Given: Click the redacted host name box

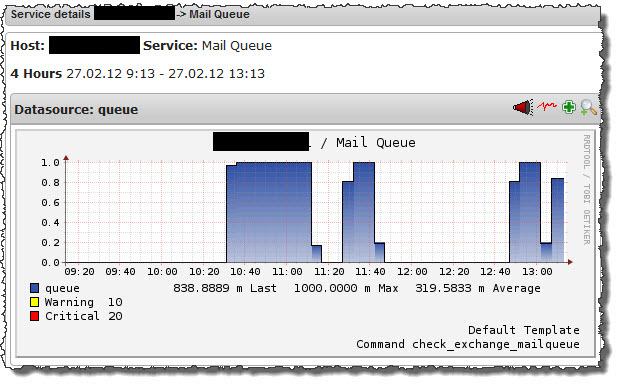Looking at the screenshot, I should [94, 45].
